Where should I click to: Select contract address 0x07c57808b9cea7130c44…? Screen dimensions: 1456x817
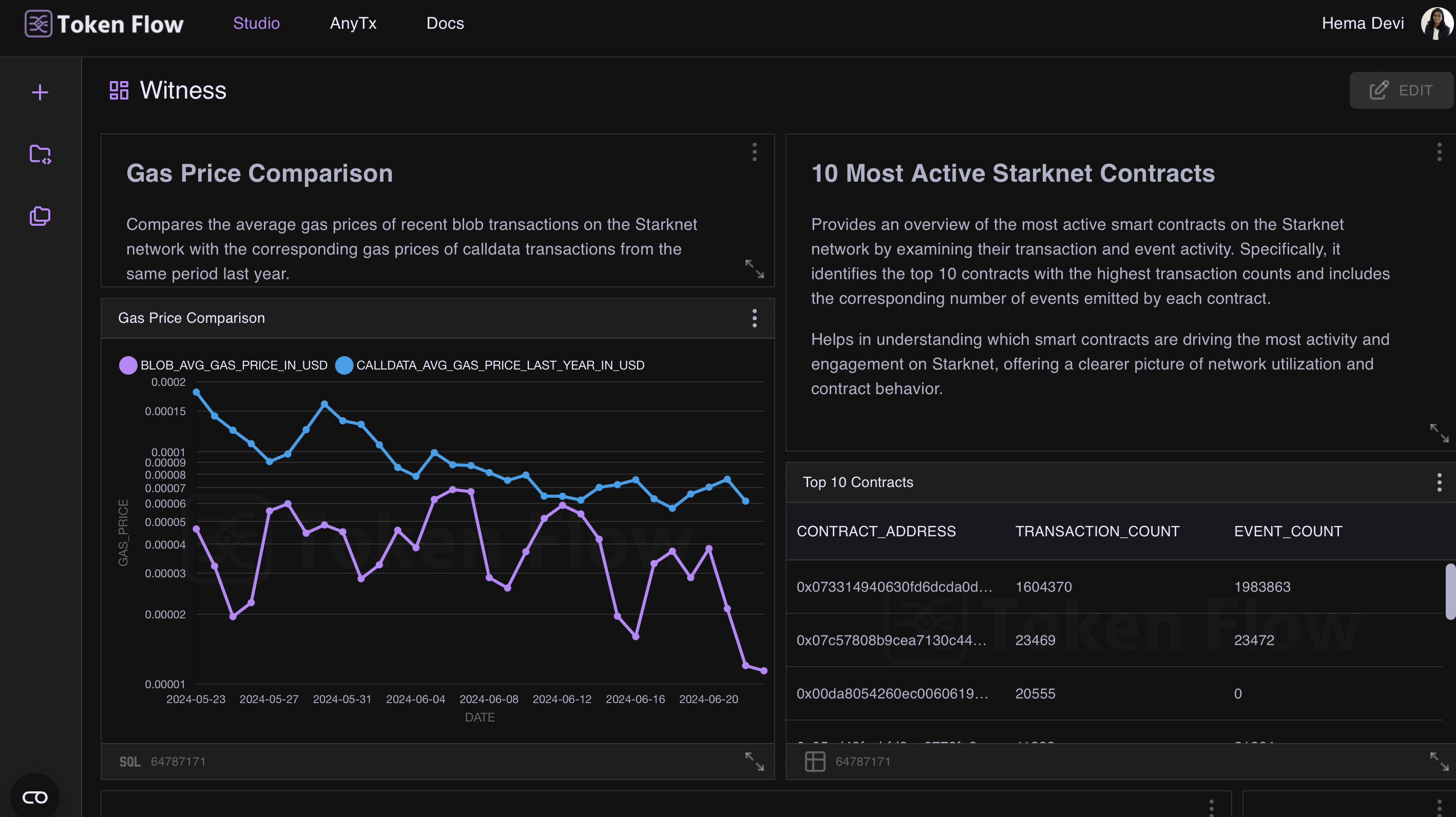[891, 640]
